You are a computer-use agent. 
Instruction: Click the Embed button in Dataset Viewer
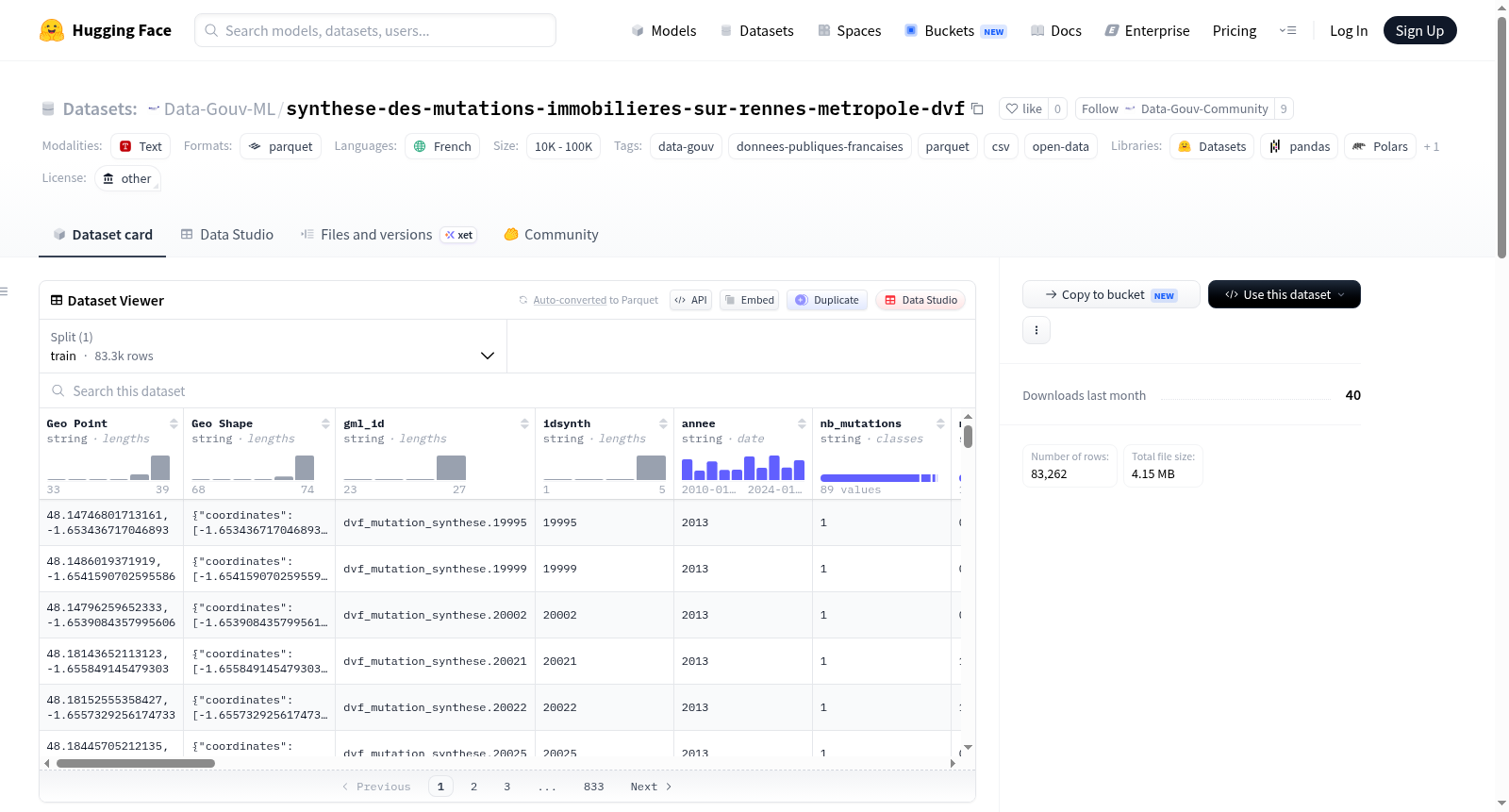tap(750, 300)
